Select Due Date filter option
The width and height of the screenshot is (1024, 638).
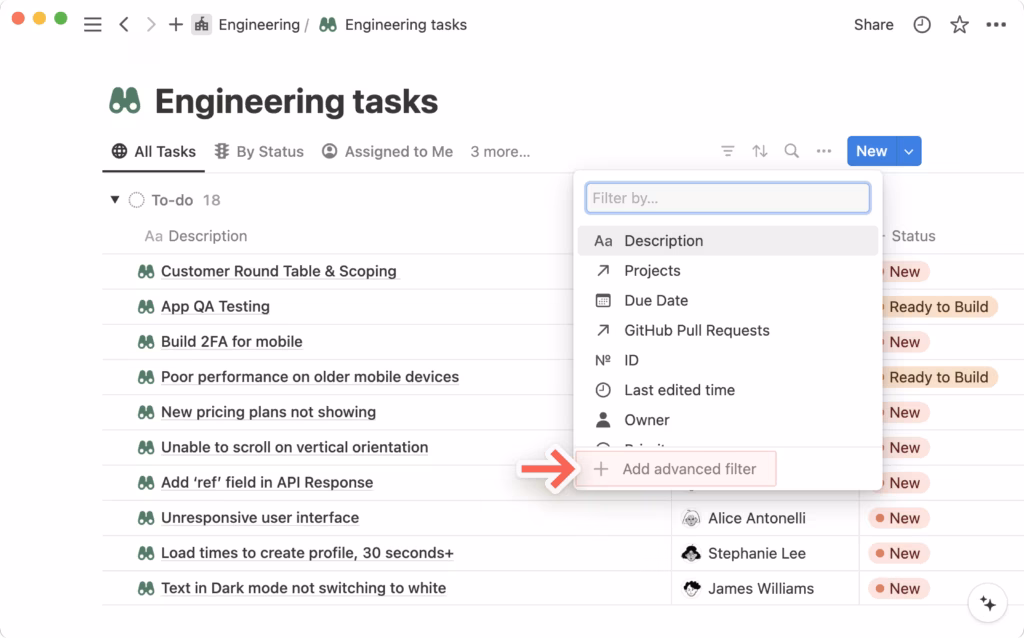tap(656, 300)
